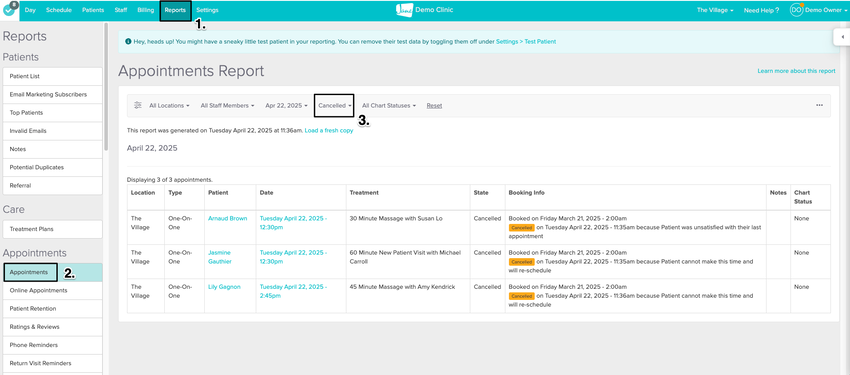Select the Reports tab
This screenshot has height=375, width=850.
pyautogui.click(x=175, y=10)
